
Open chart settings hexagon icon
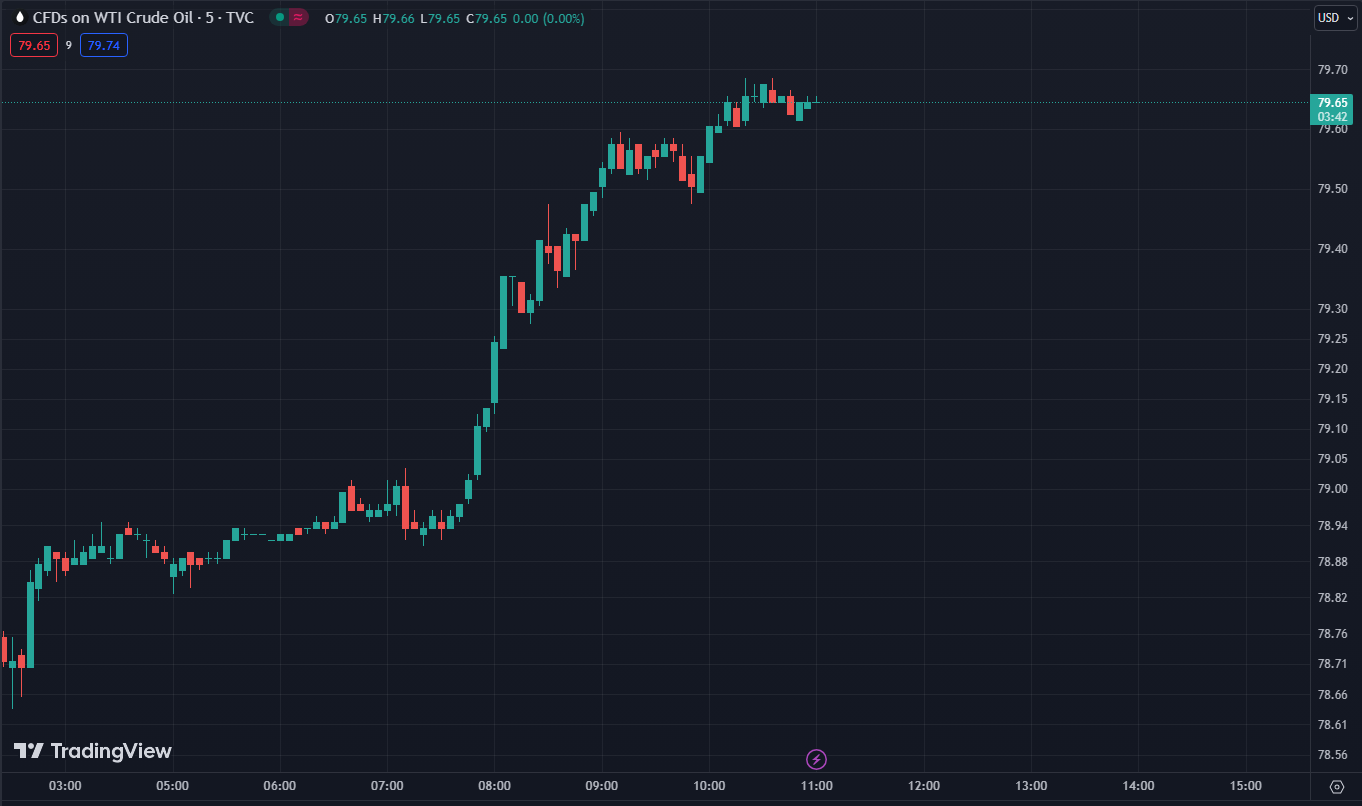[x=1336, y=786]
